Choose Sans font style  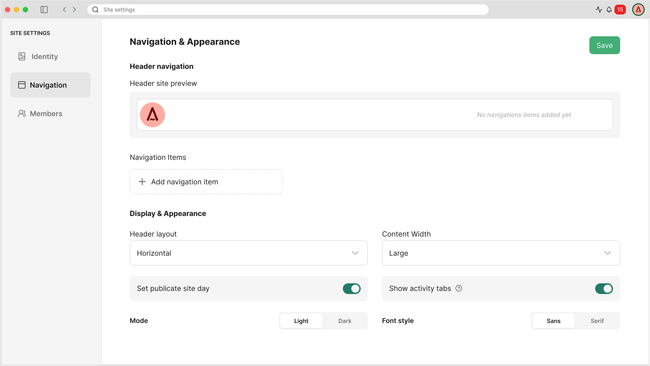pos(553,321)
